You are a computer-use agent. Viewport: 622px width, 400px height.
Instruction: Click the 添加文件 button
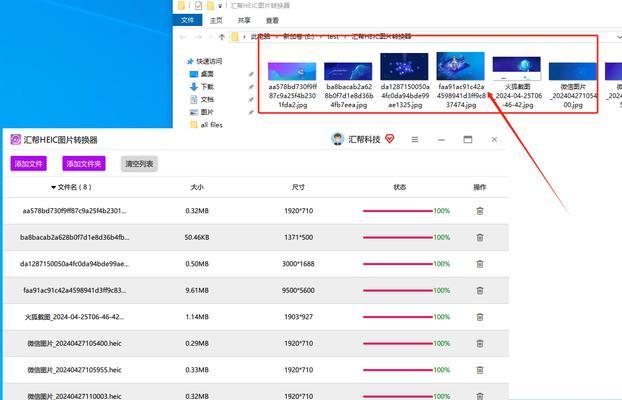[x=29, y=163]
